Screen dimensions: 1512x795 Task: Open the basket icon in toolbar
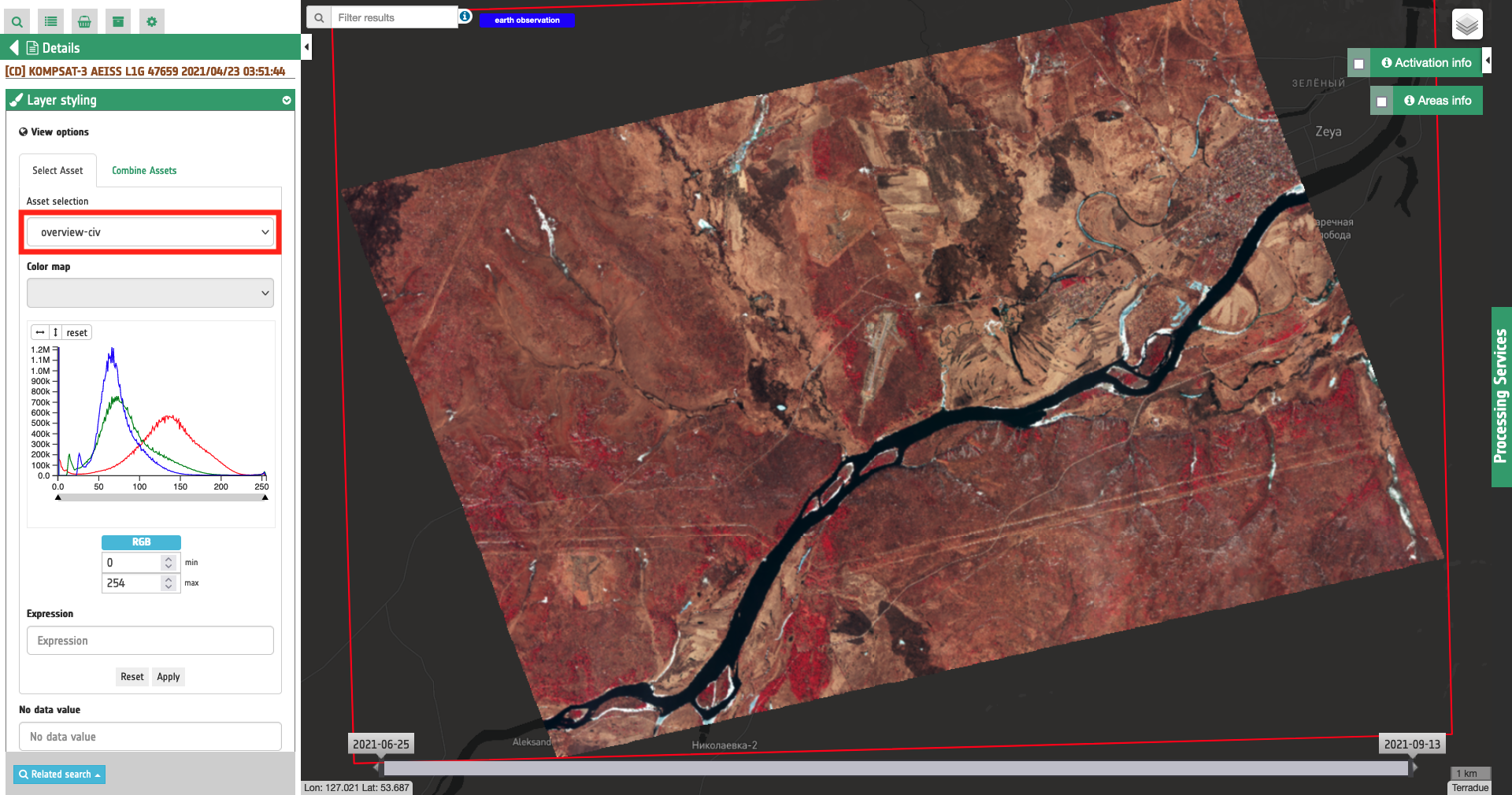pyautogui.click(x=84, y=21)
